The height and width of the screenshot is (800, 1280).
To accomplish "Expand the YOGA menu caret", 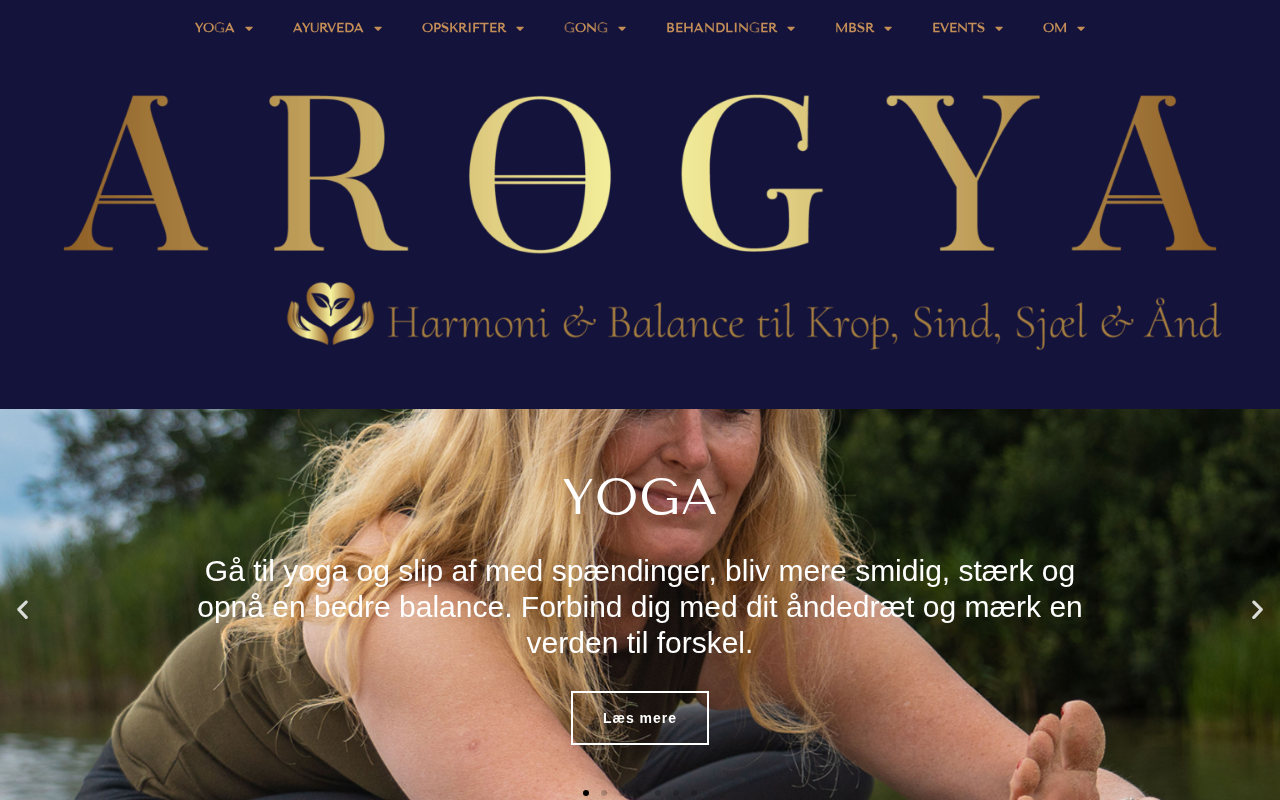I will (249, 29).
